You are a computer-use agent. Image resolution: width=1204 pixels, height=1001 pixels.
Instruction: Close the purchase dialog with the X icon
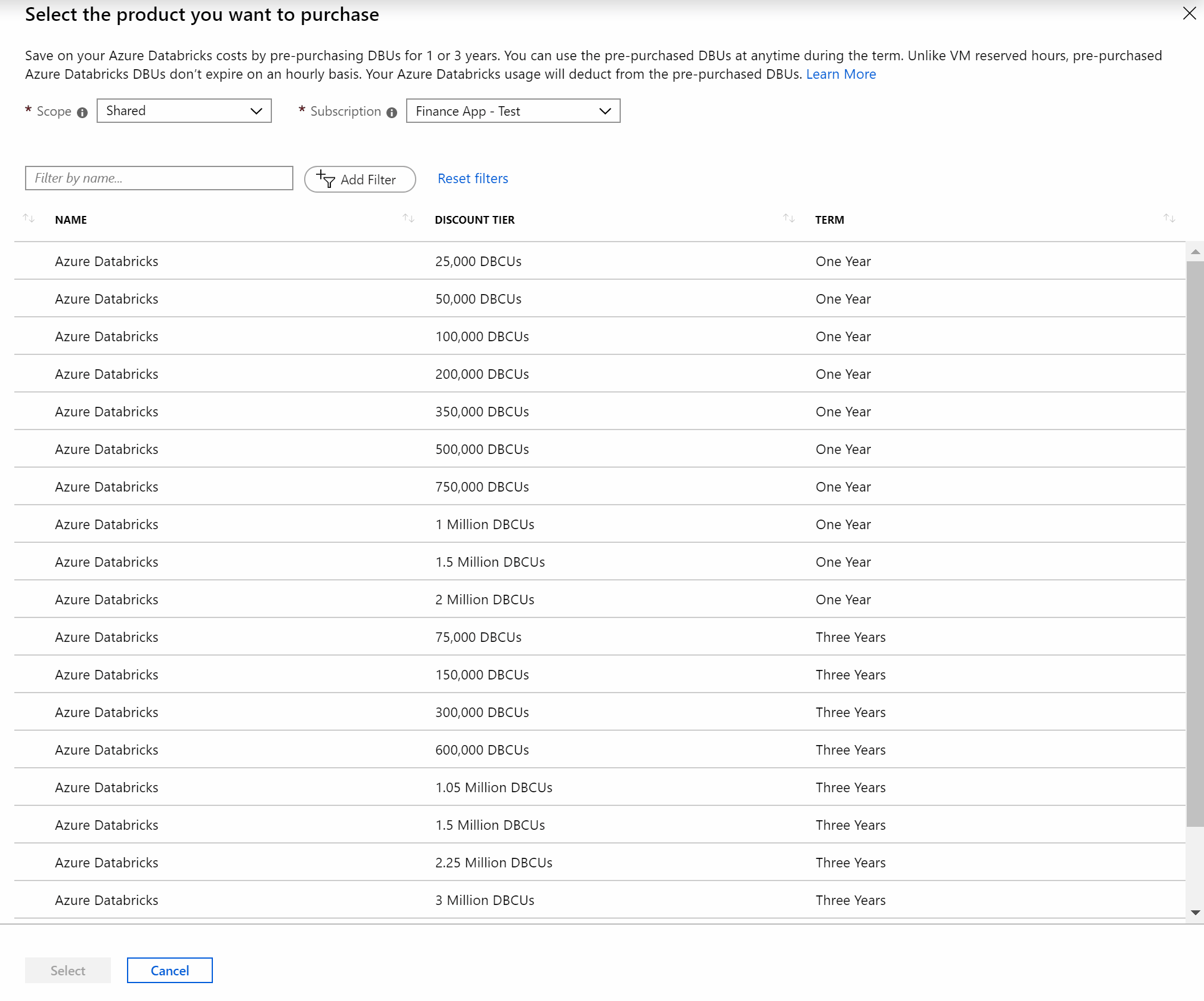(x=1189, y=13)
